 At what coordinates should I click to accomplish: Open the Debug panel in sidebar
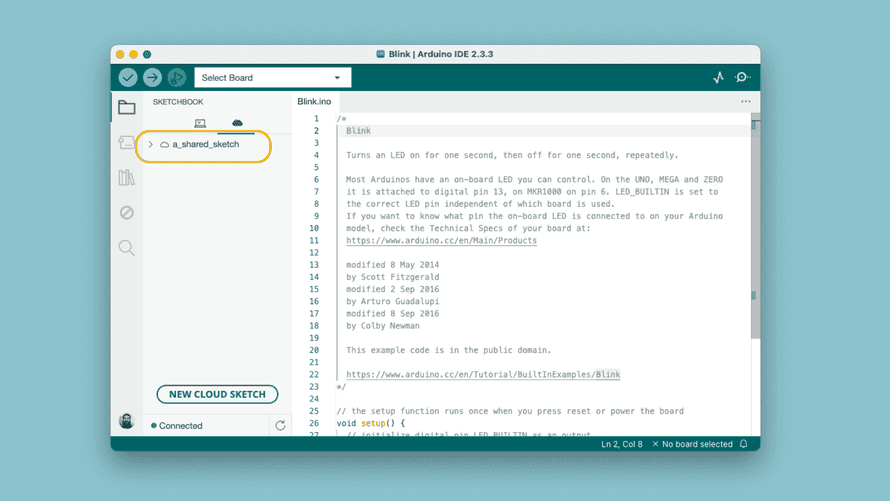127,213
